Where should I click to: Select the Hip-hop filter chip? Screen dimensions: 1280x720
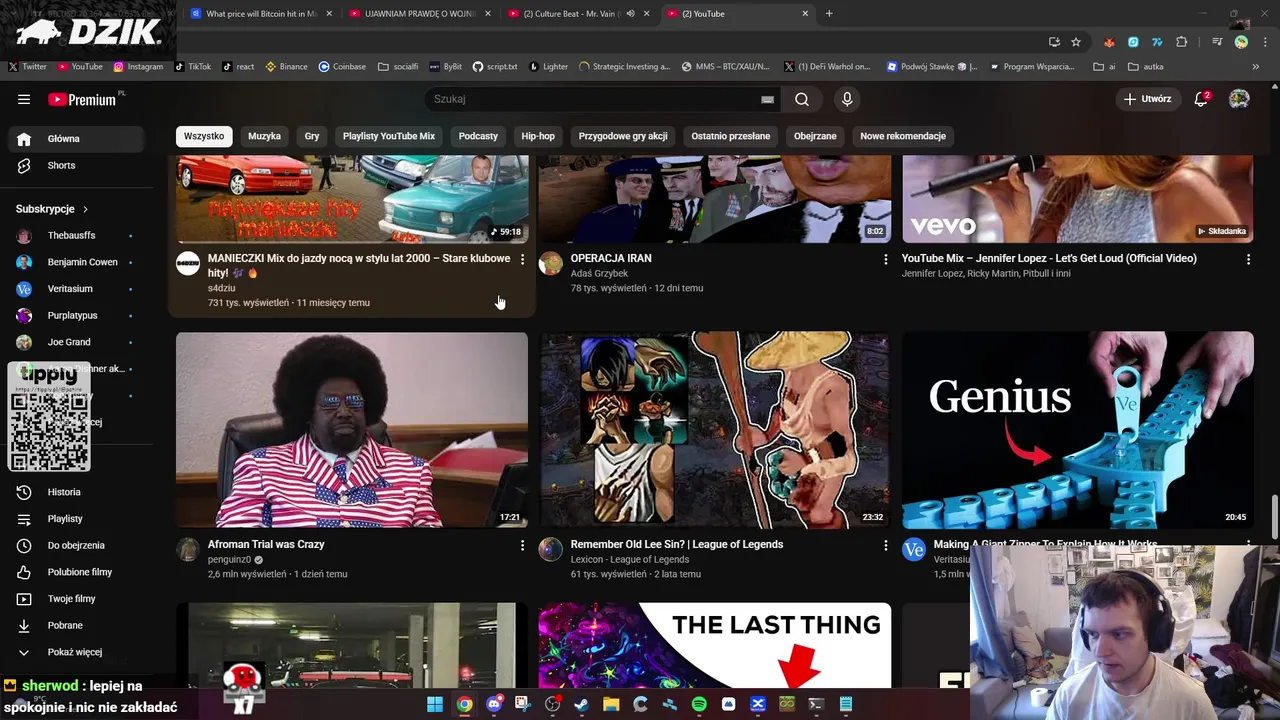(538, 136)
